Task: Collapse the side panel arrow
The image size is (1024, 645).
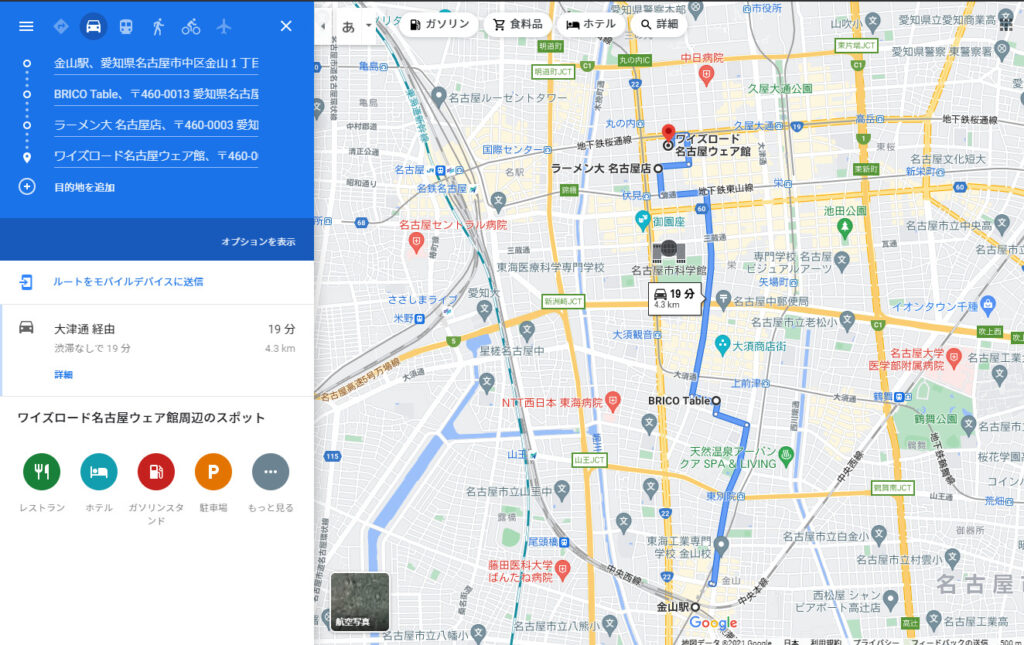Action: 323,26
